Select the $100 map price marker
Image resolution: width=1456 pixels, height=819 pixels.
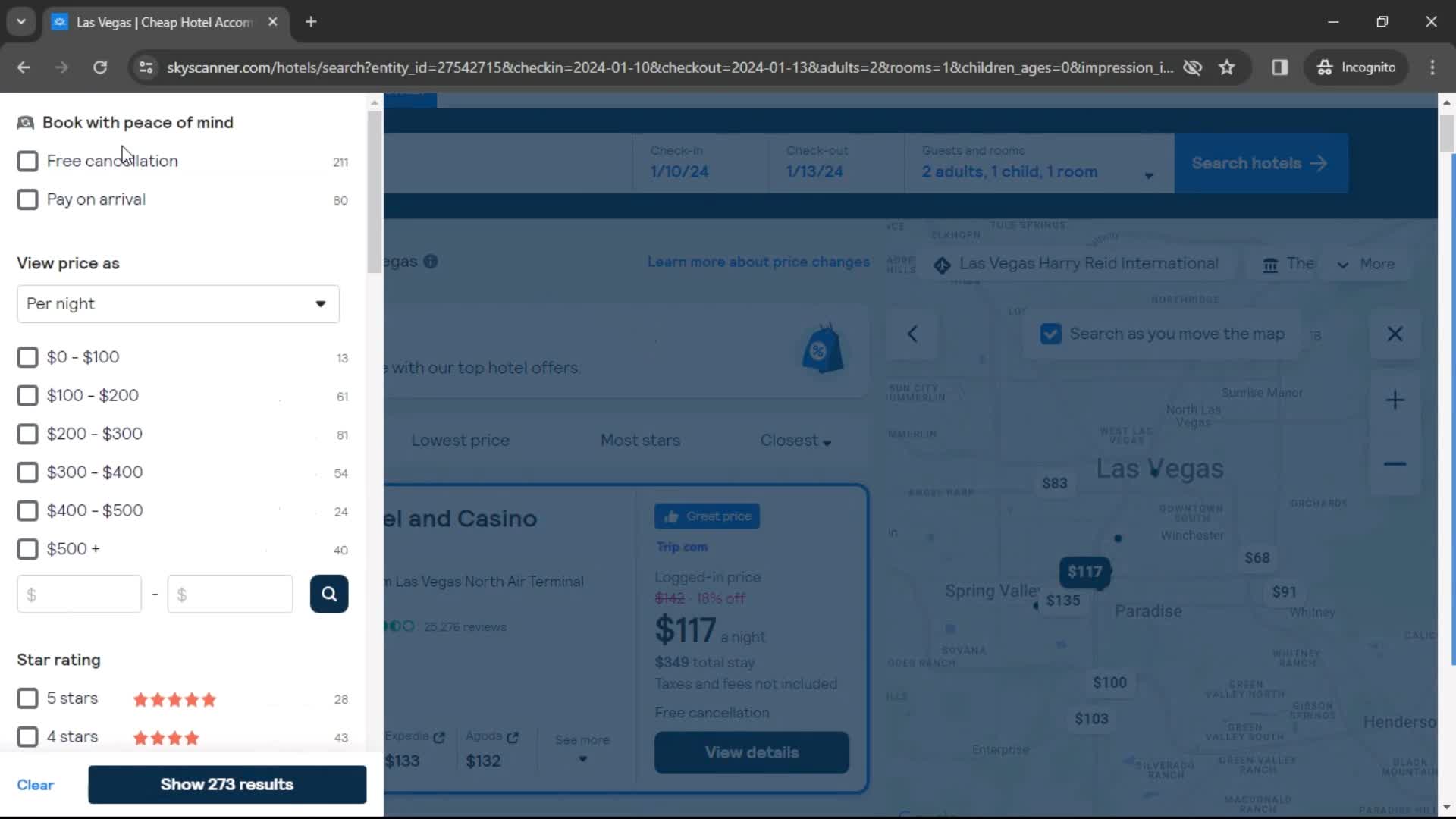click(x=1110, y=682)
